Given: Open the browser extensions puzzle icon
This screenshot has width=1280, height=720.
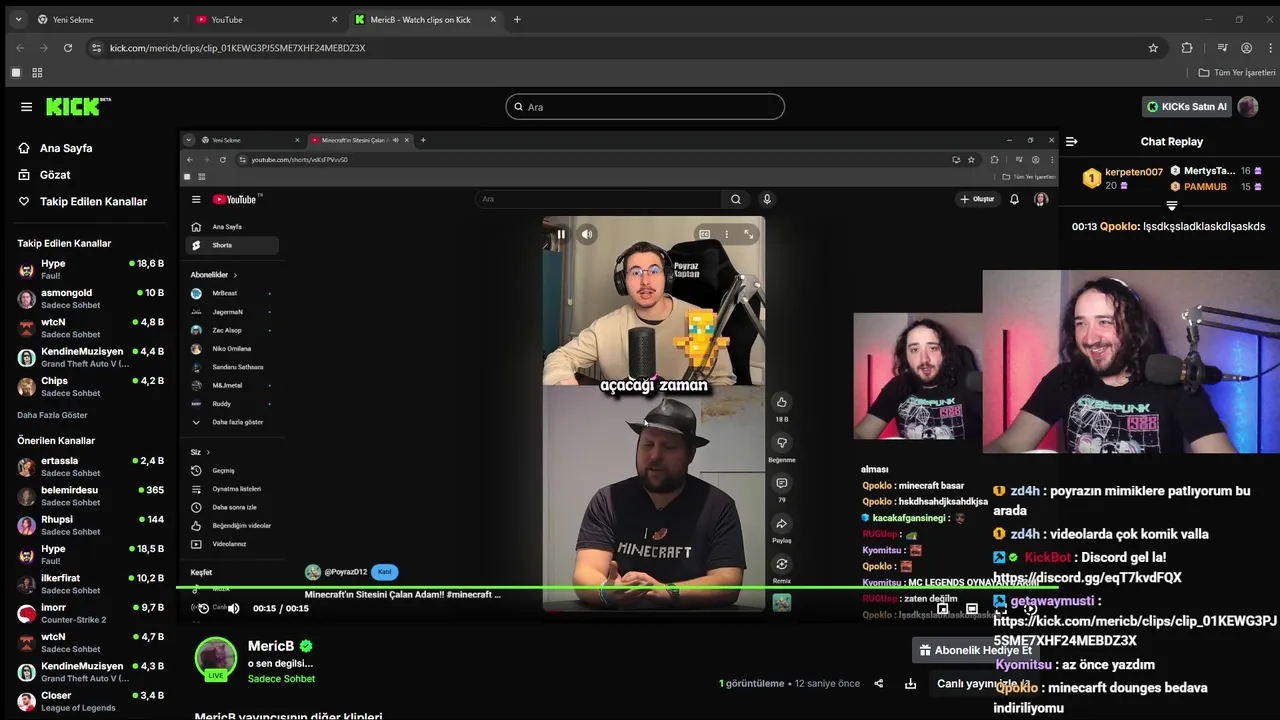Looking at the screenshot, I should (1187, 48).
